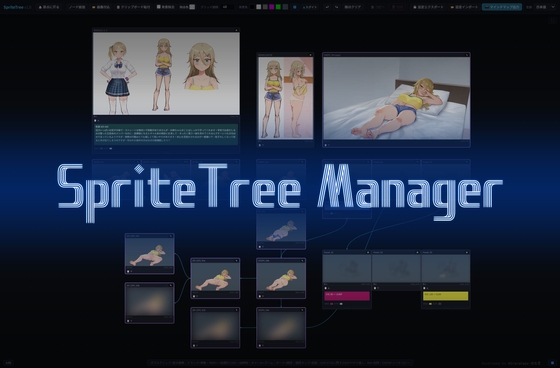Open the blue custom color picker icon
Image resolution: width=560 pixels, height=368 pixels.
pyautogui.click(x=295, y=7)
